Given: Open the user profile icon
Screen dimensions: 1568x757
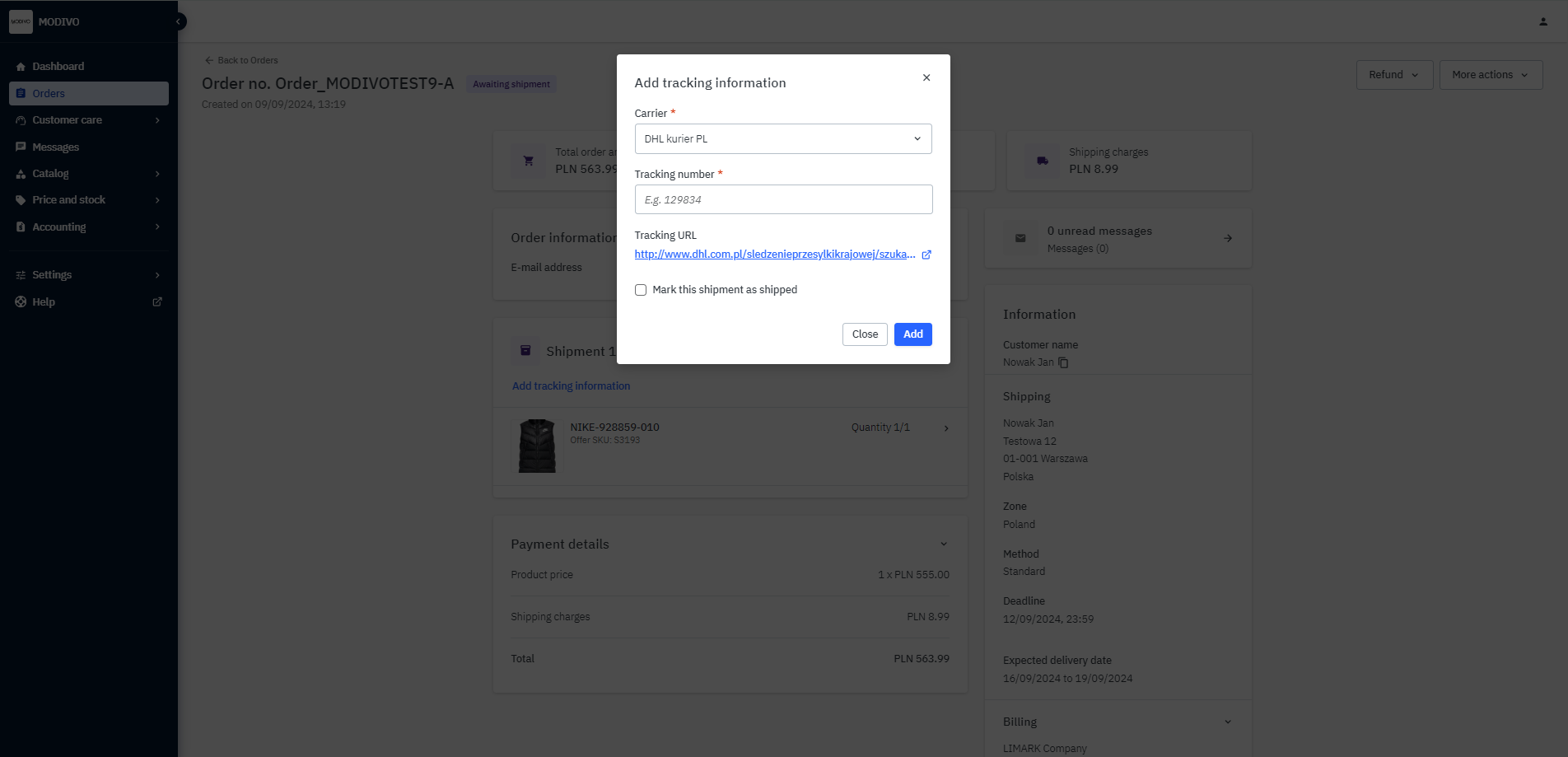Looking at the screenshot, I should click(x=1542, y=21).
